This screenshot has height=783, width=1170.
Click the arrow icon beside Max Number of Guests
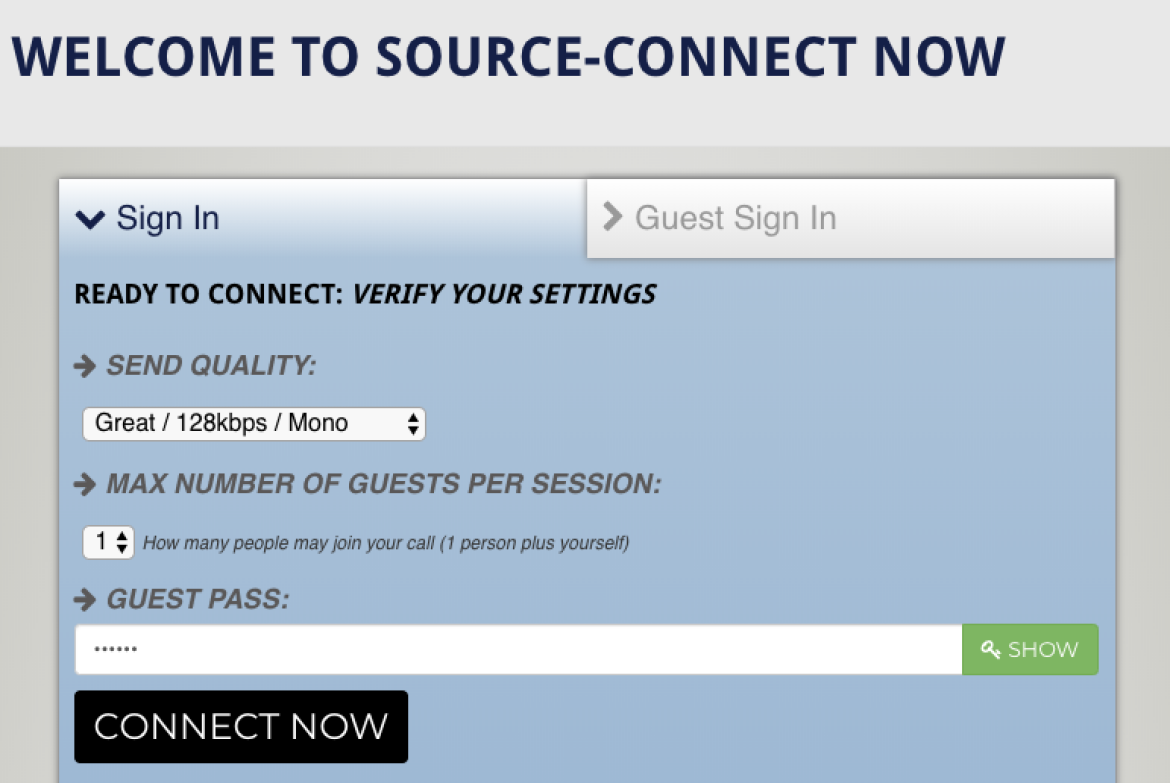coord(85,484)
